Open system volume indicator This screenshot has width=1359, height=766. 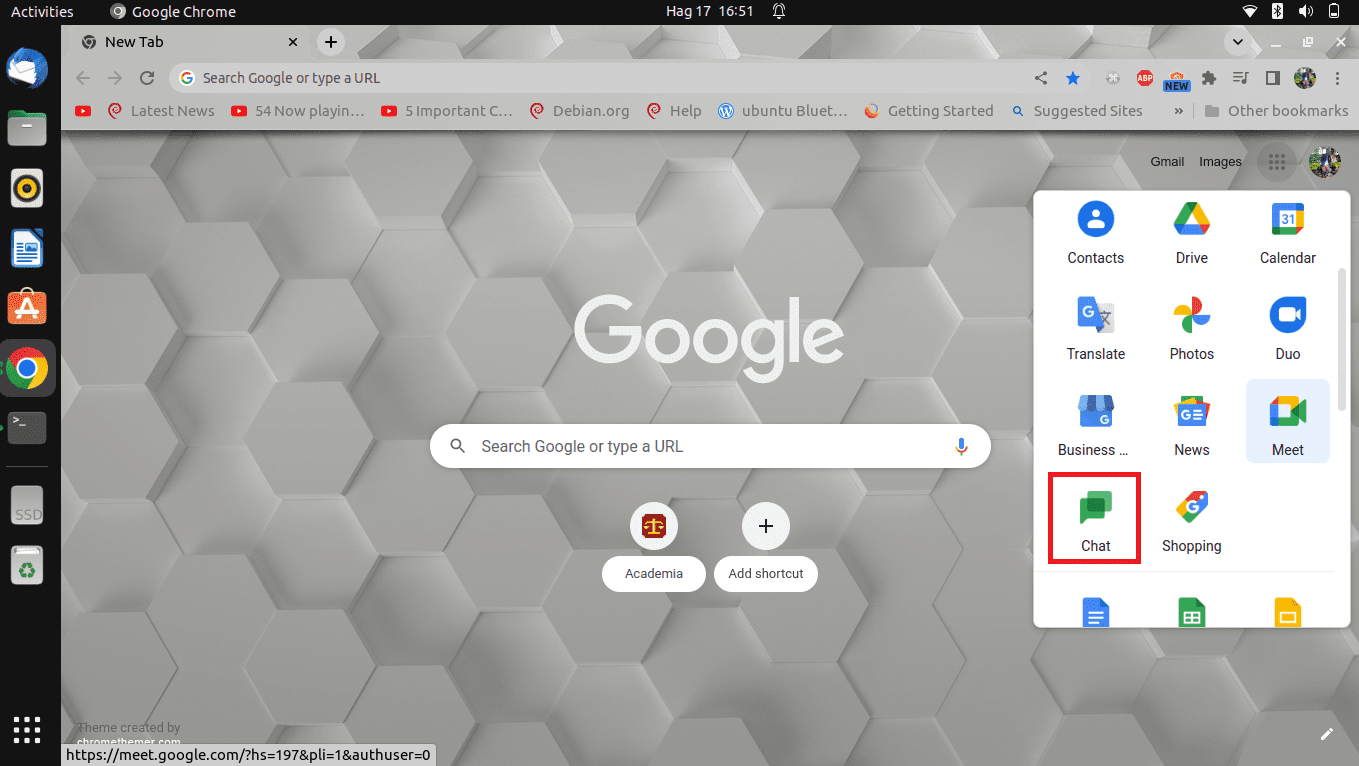1305,12
